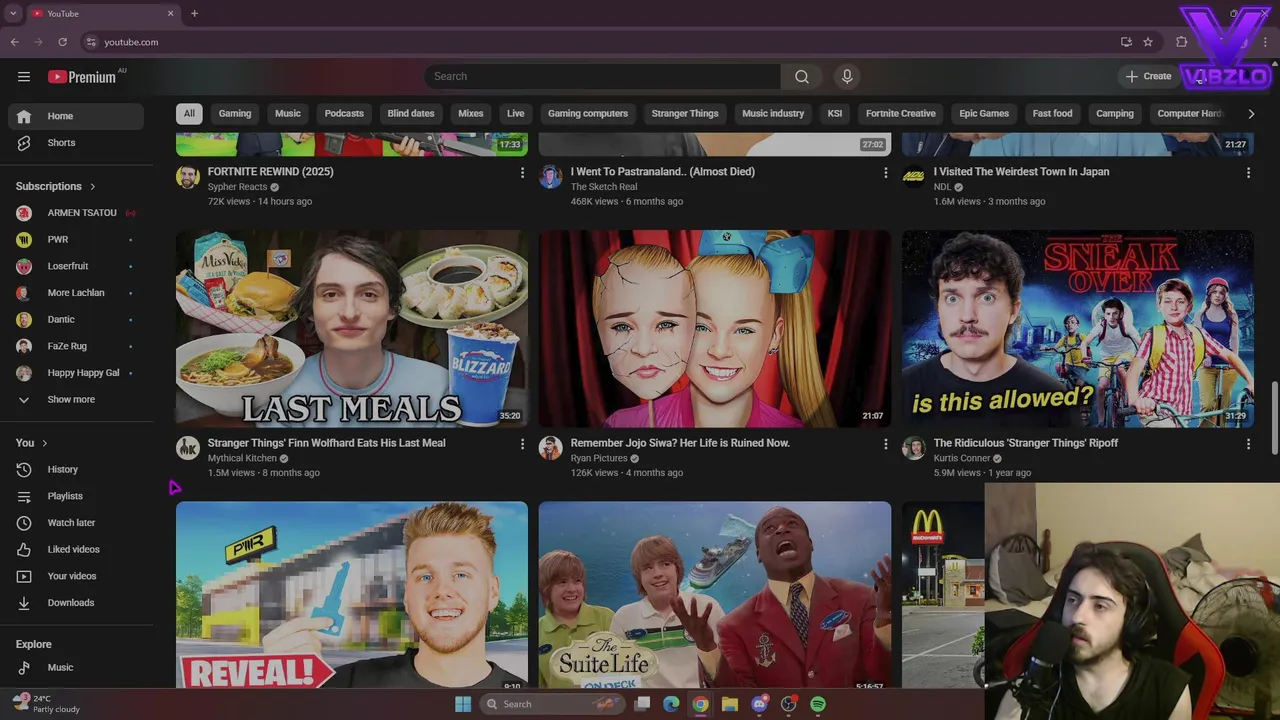Open File Explorer from taskbar
The height and width of the screenshot is (720, 1280).
tap(730, 704)
